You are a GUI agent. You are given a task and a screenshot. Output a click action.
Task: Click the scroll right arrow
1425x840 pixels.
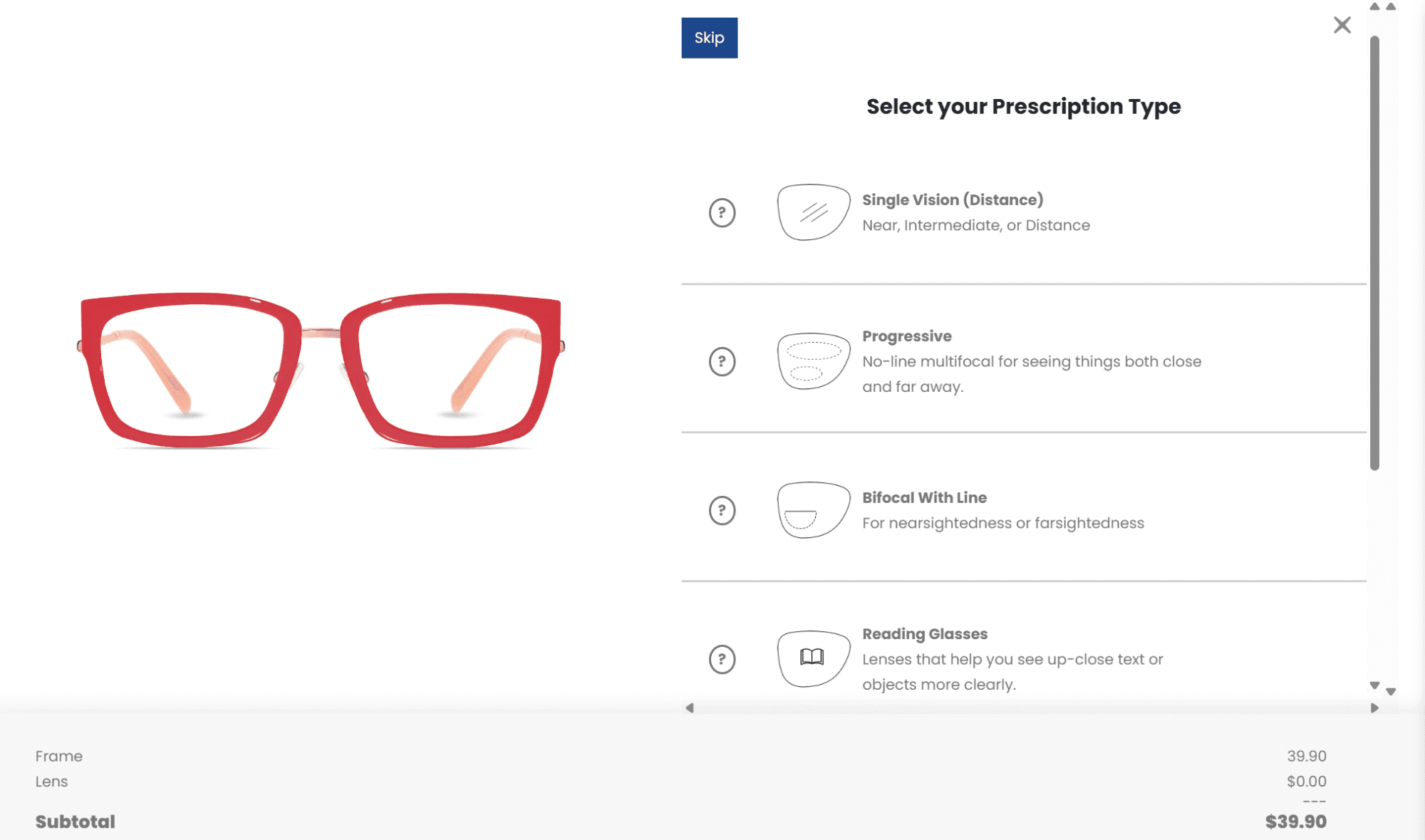tap(1374, 708)
